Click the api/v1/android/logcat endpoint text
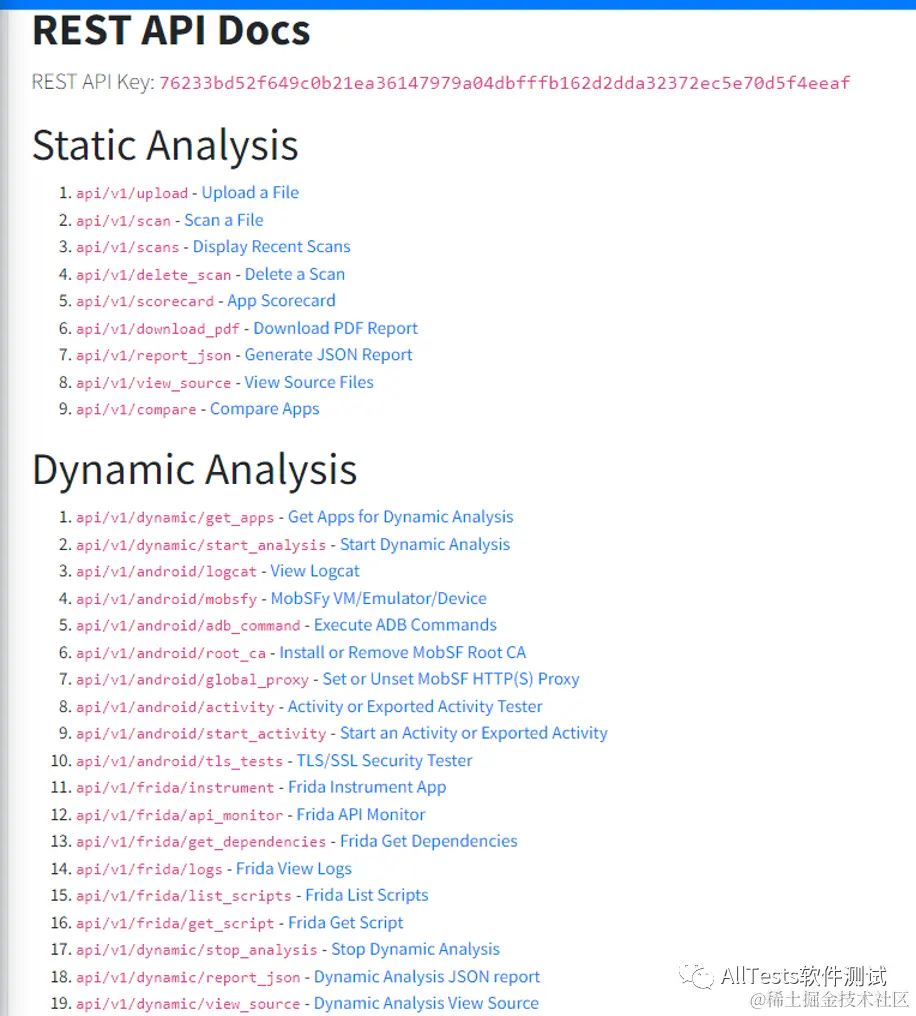 coord(166,572)
